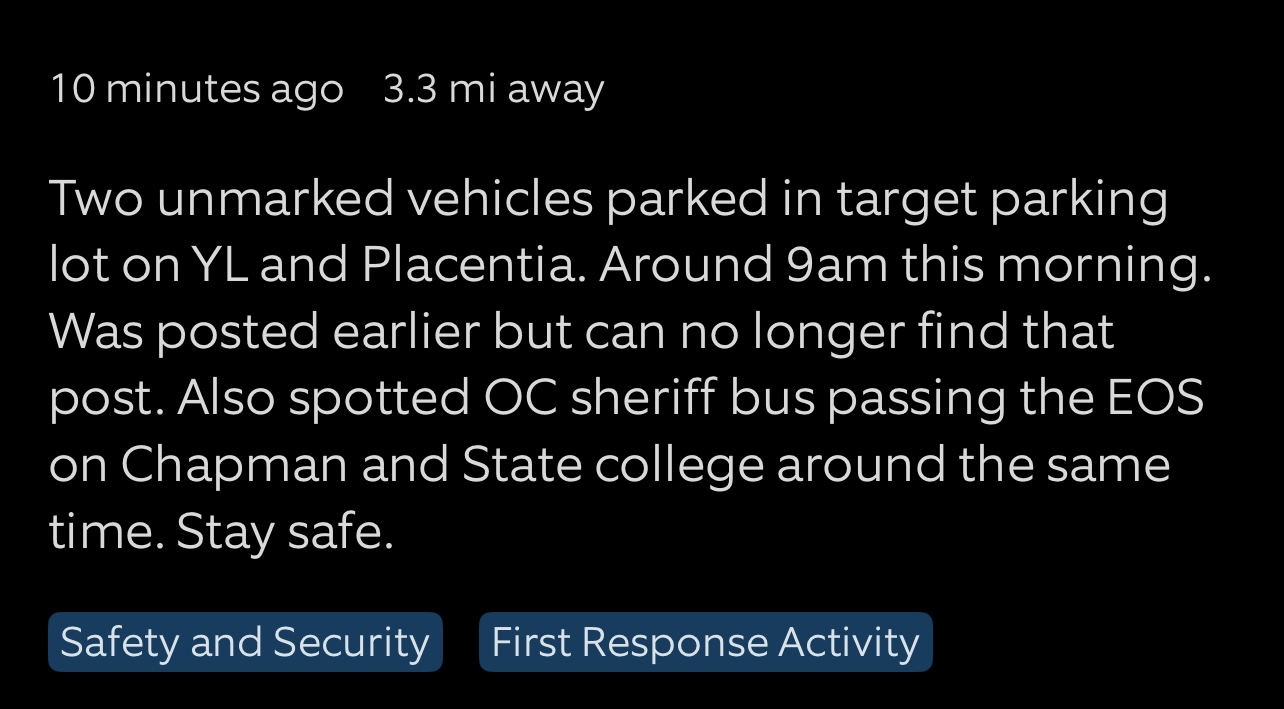Click the 'Also spotted' phrase
The image size is (1284, 709).
coord(325,398)
